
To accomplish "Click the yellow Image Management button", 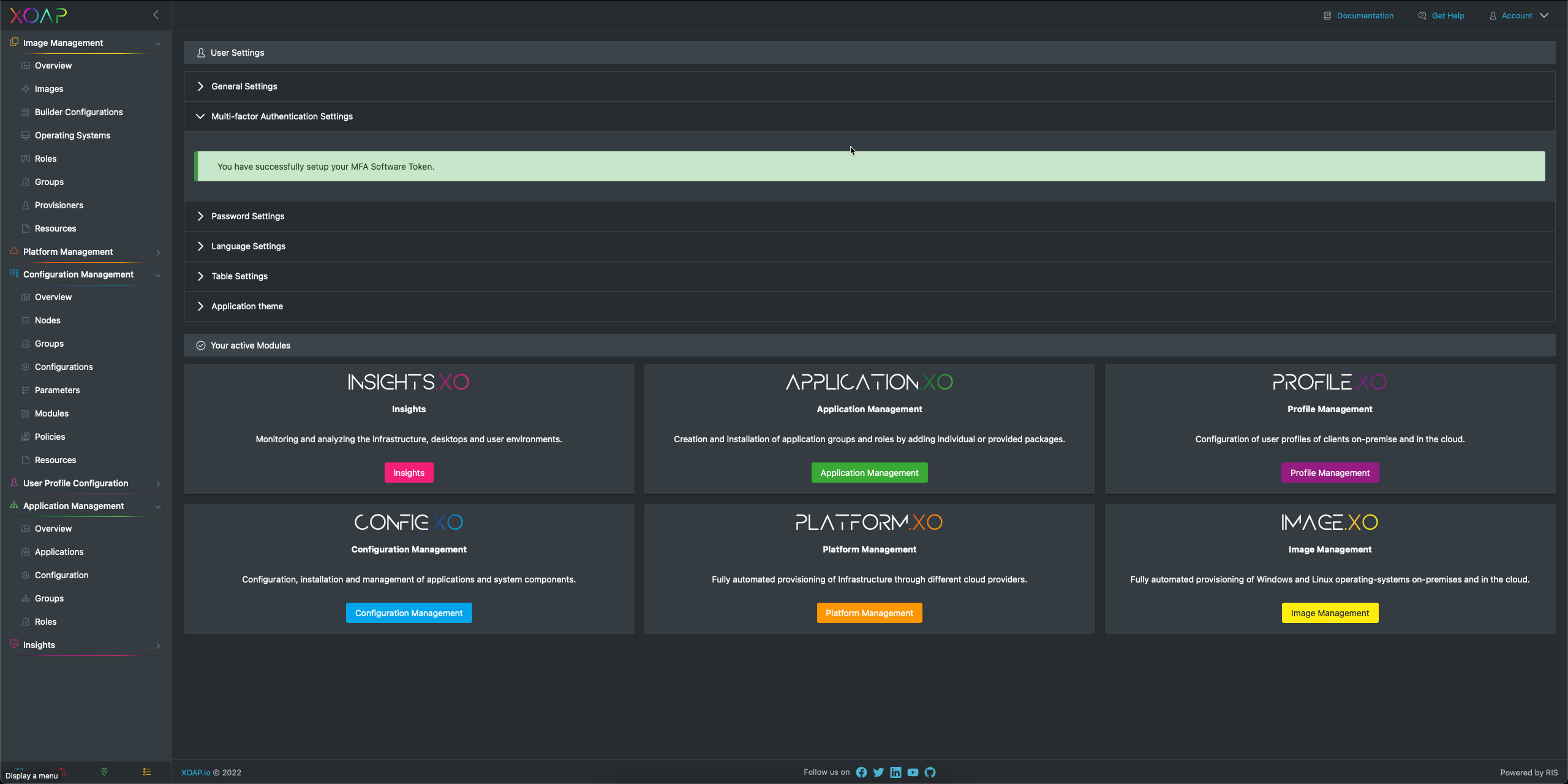I will click(1330, 613).
